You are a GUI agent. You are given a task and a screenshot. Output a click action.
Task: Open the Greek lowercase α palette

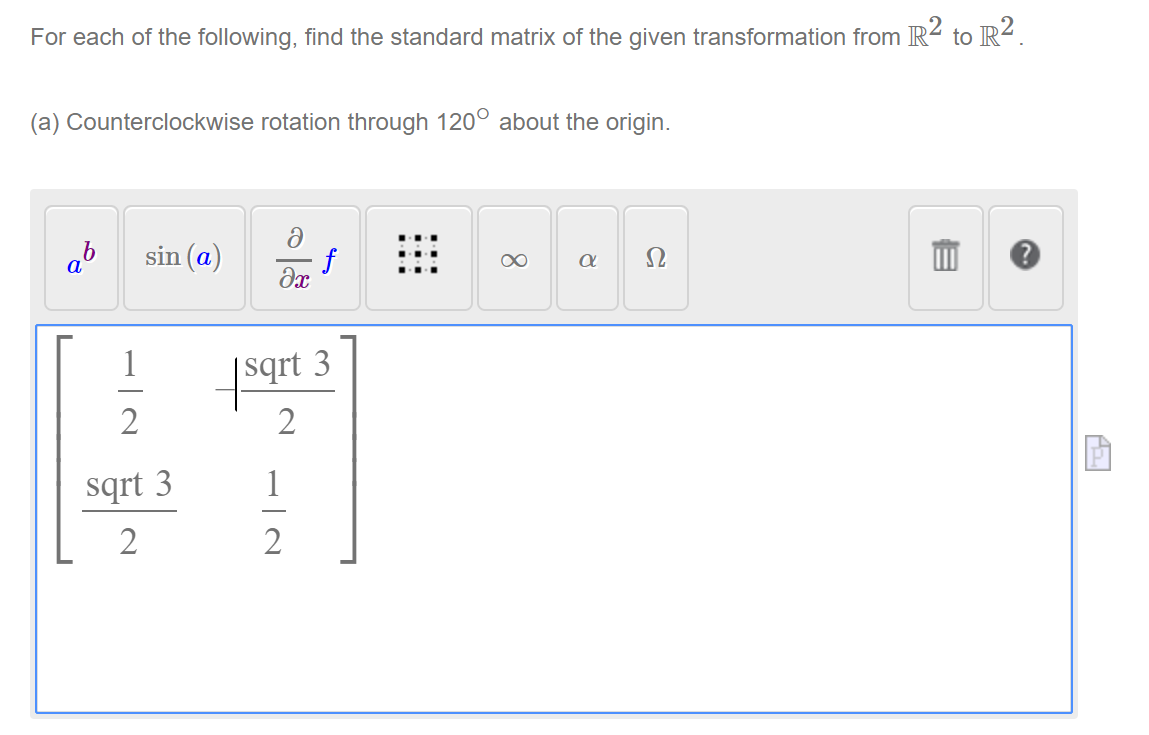pos(587,257)
